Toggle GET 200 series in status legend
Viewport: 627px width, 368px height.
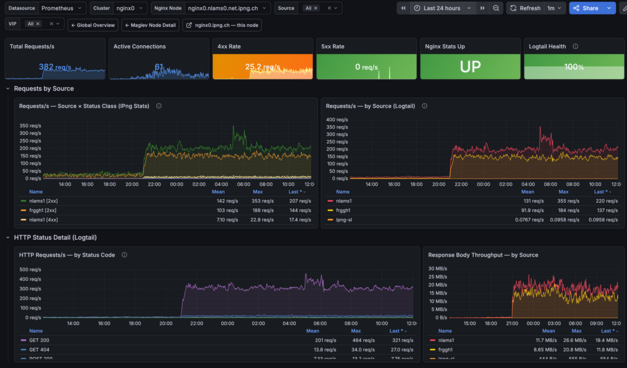pos(39,340)
